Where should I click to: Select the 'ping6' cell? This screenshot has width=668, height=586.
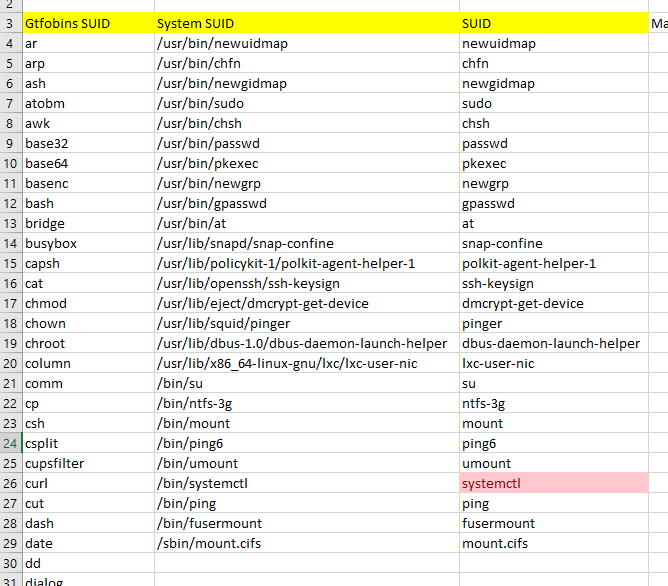554,444
